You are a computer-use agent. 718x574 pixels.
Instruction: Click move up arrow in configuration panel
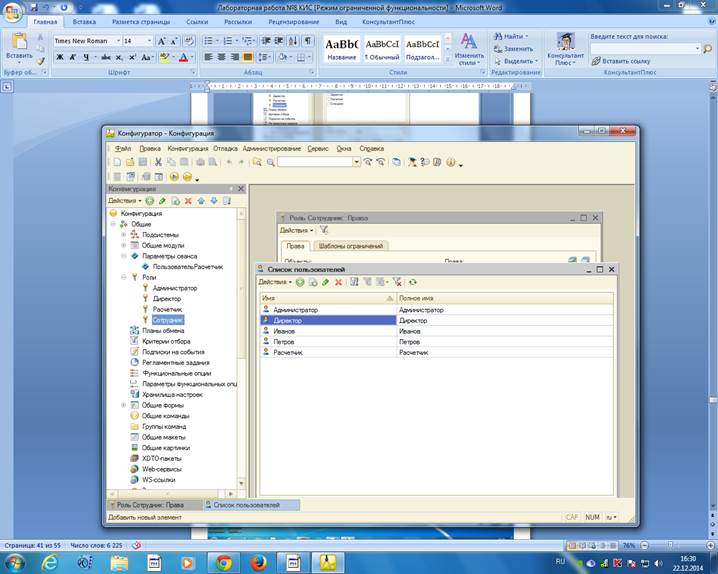click(201, 200)
